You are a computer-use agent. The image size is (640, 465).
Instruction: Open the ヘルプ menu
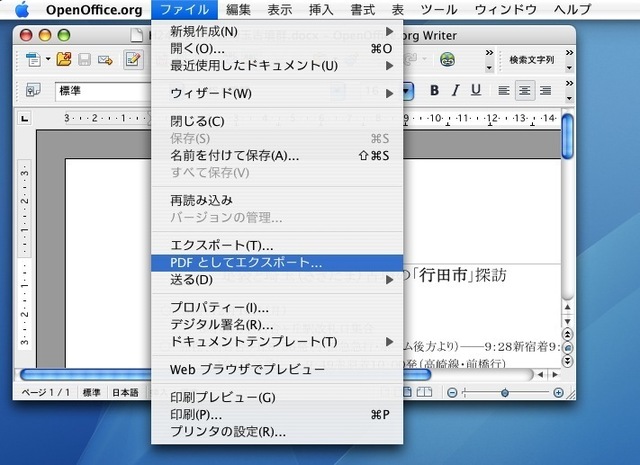pyautogui.click(x=572, y=9)
